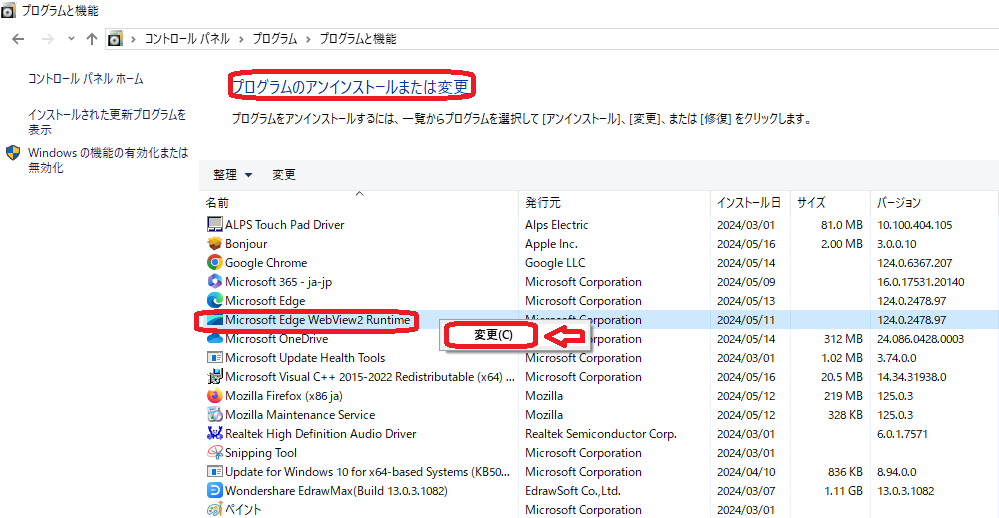Select the Mozilla Firefox (x86 ja) name
Screen dimensions: 999x518
coord(284,396)
